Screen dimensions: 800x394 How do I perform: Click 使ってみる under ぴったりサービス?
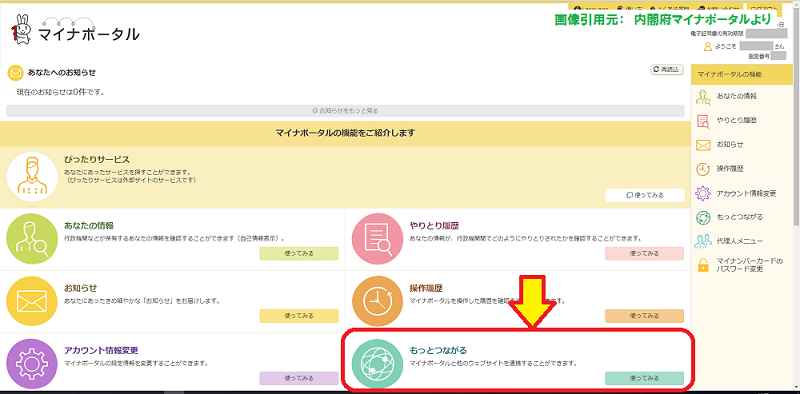[x=645, y=195]
